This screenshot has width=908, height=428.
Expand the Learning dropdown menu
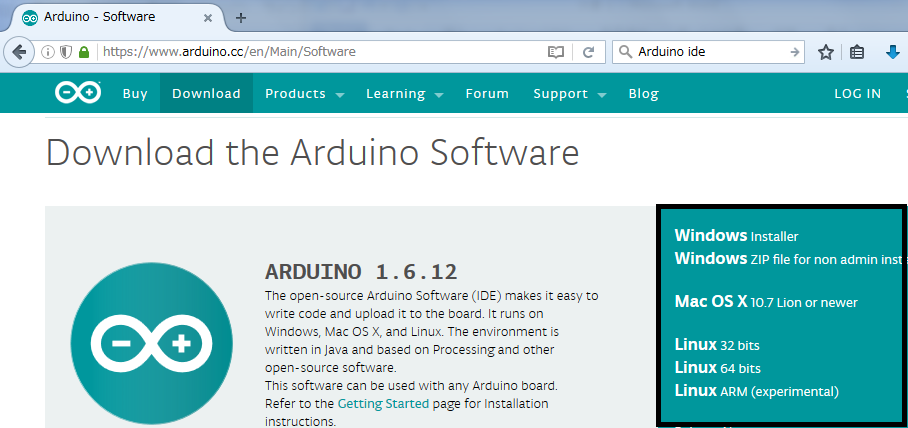click(405, 94)
